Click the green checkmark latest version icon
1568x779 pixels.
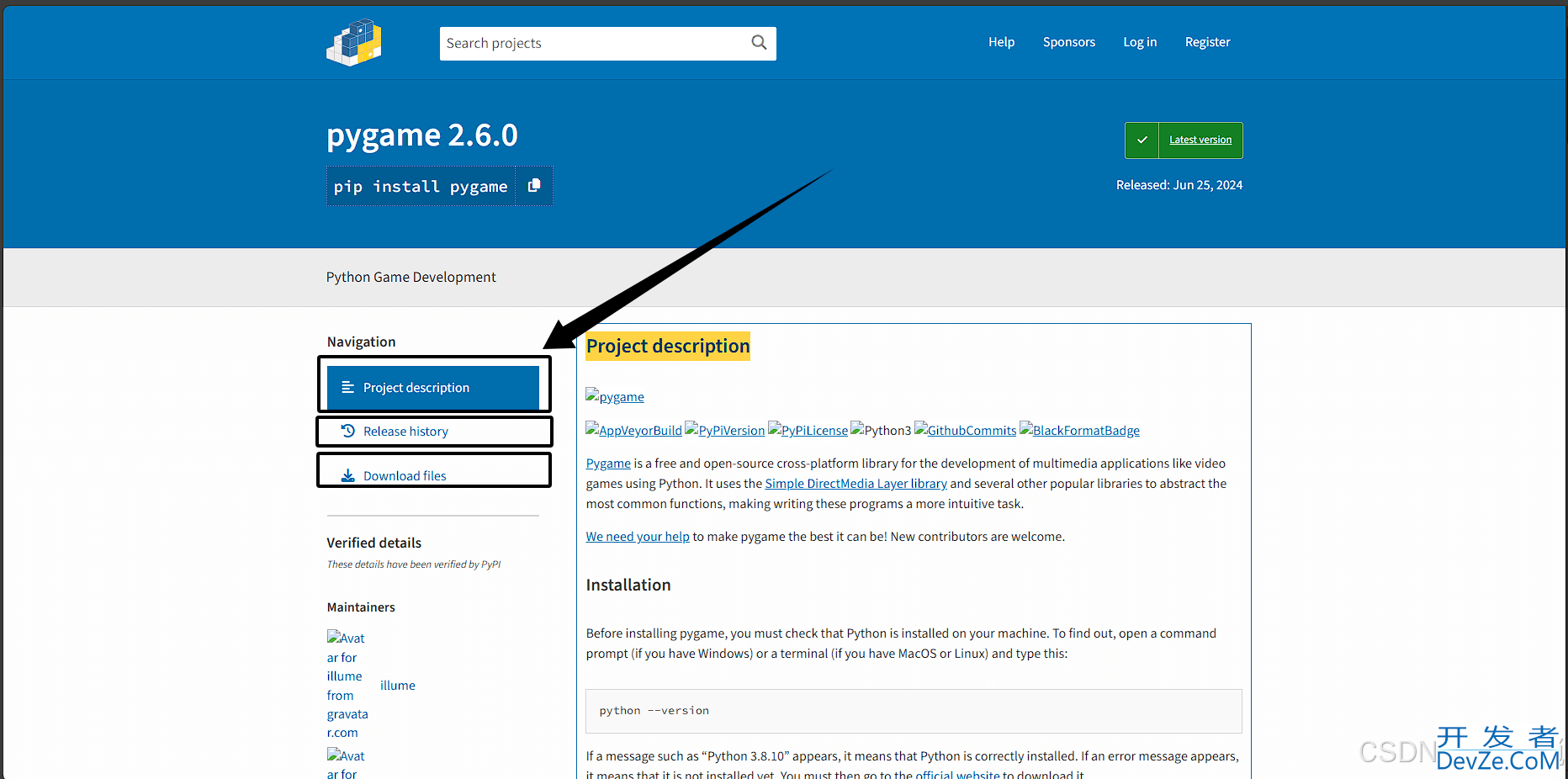1142,140
